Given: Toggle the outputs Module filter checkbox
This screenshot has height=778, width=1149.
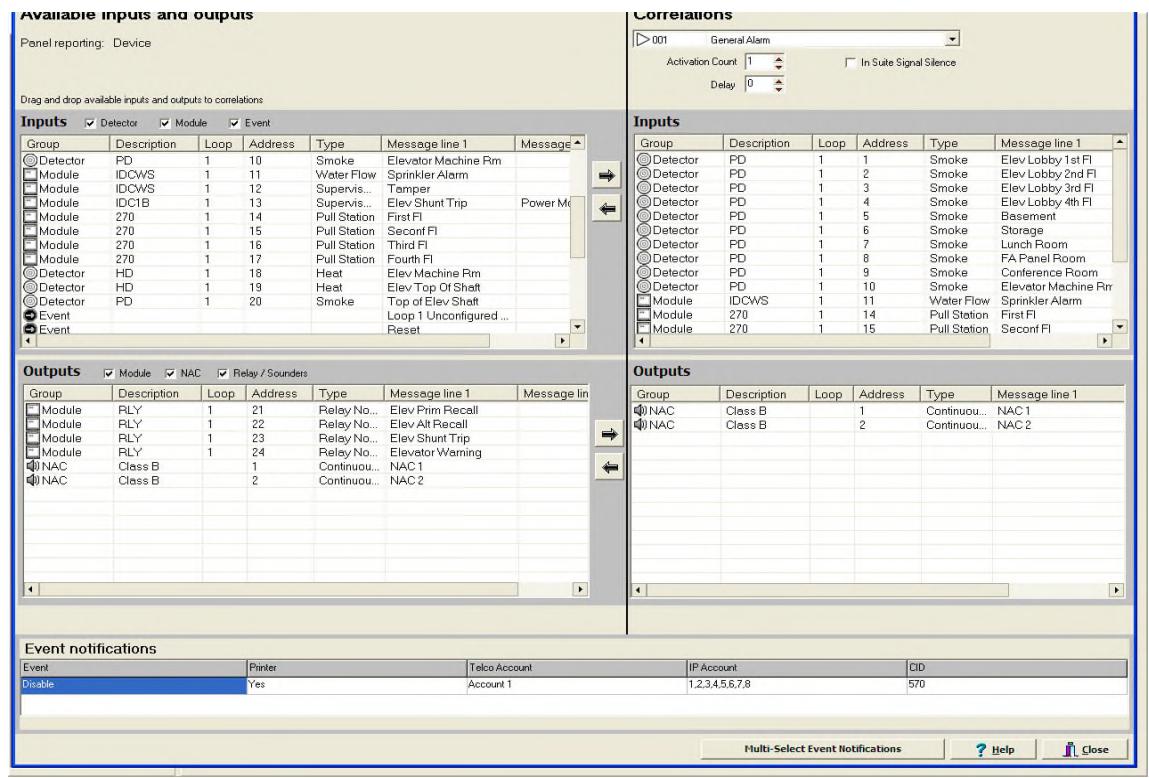Looking at the screenshot, I should click(109, 374).
